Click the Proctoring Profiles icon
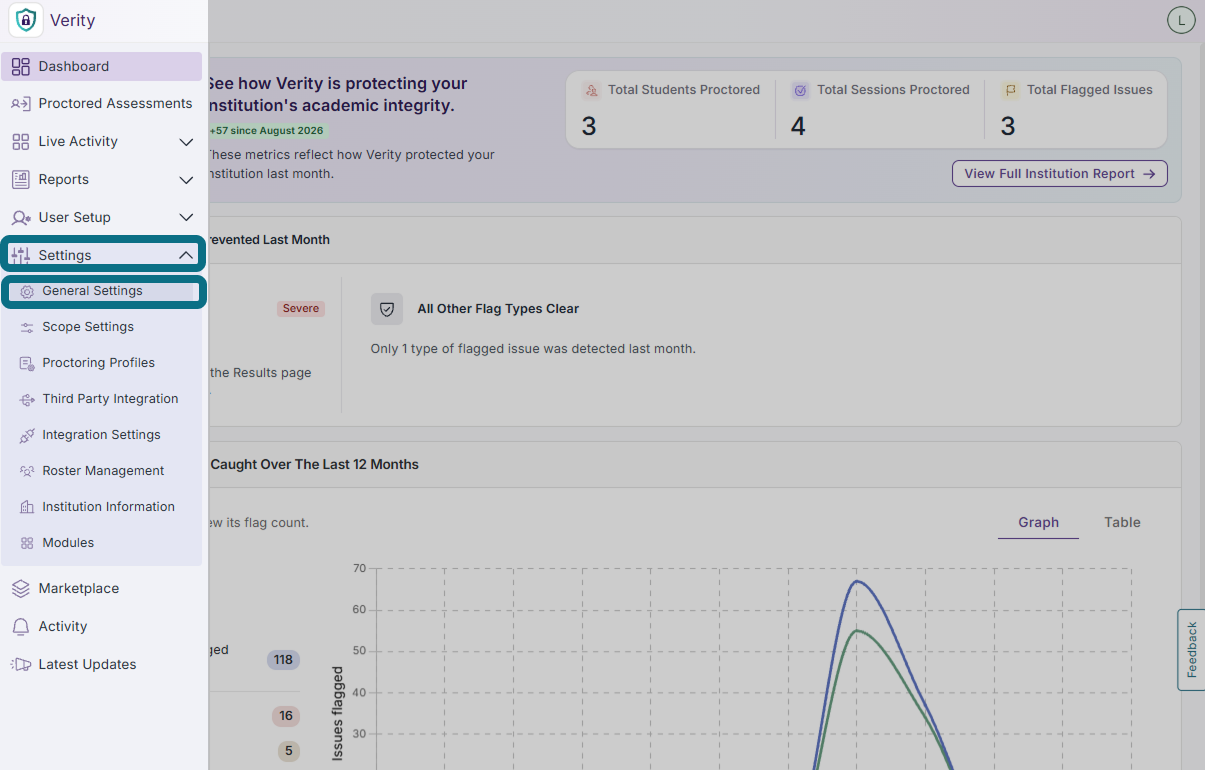This screenshot has height=770, width=1205. pyautogui.click(x=27, y=364)
